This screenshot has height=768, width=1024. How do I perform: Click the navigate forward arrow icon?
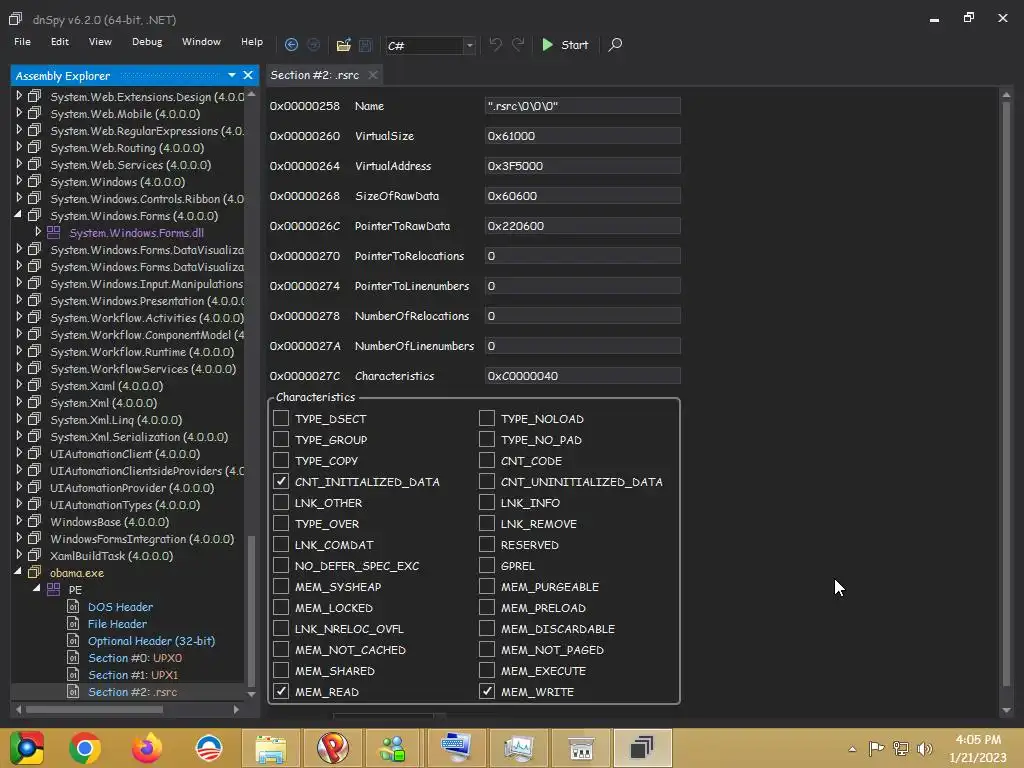313,44
